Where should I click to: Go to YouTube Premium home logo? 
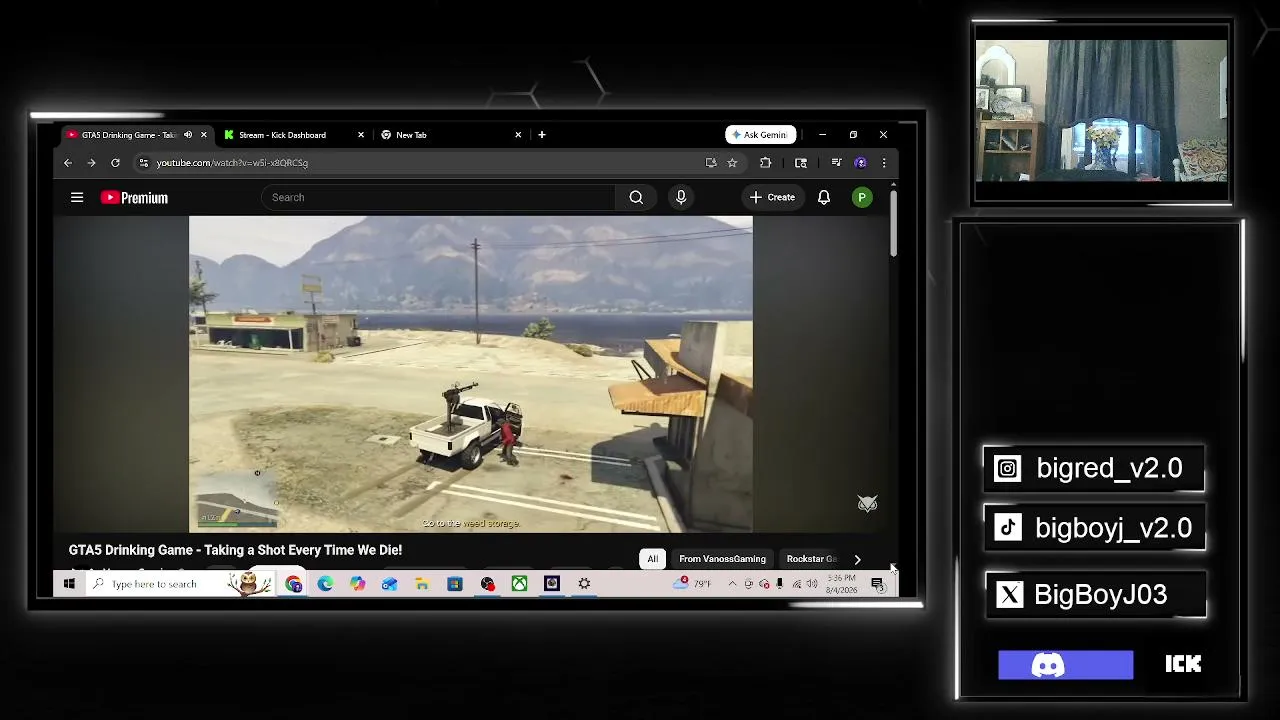coord(134,198)
